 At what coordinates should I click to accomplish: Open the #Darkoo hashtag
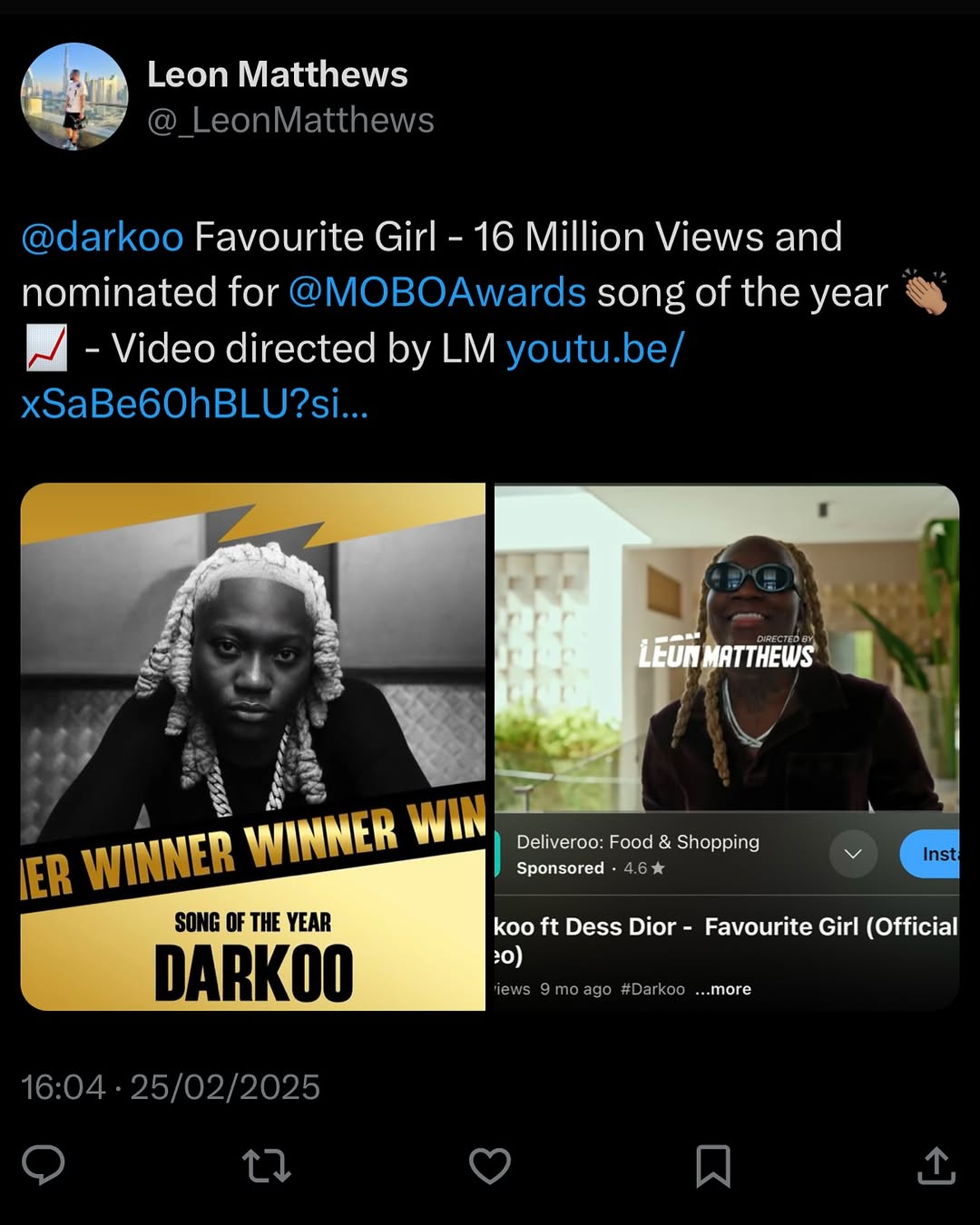click(652, 989)
